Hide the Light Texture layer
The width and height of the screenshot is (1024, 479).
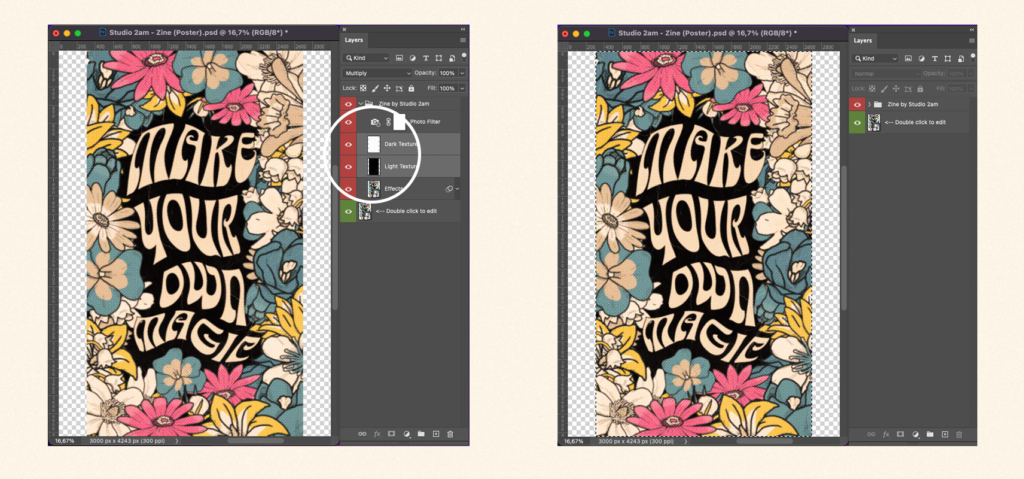348,167
